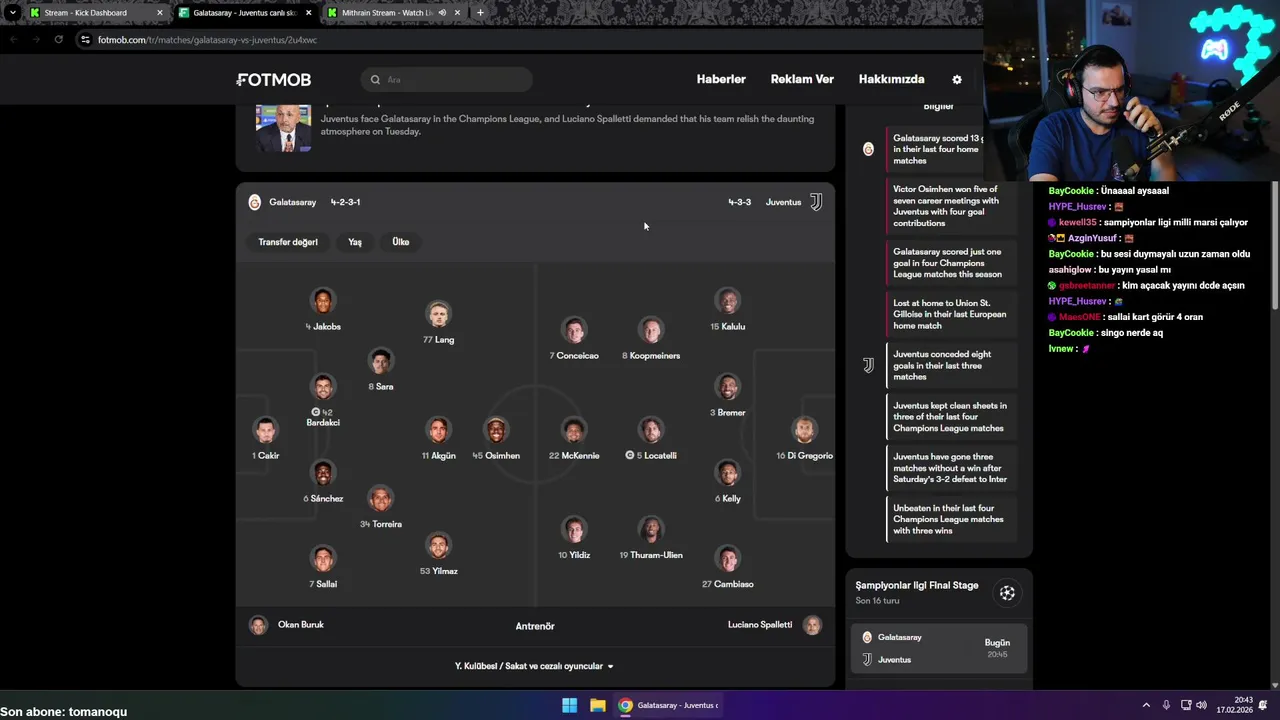Click the FotMob logo
Screen dimensions: 1280x720
[274, 79]
